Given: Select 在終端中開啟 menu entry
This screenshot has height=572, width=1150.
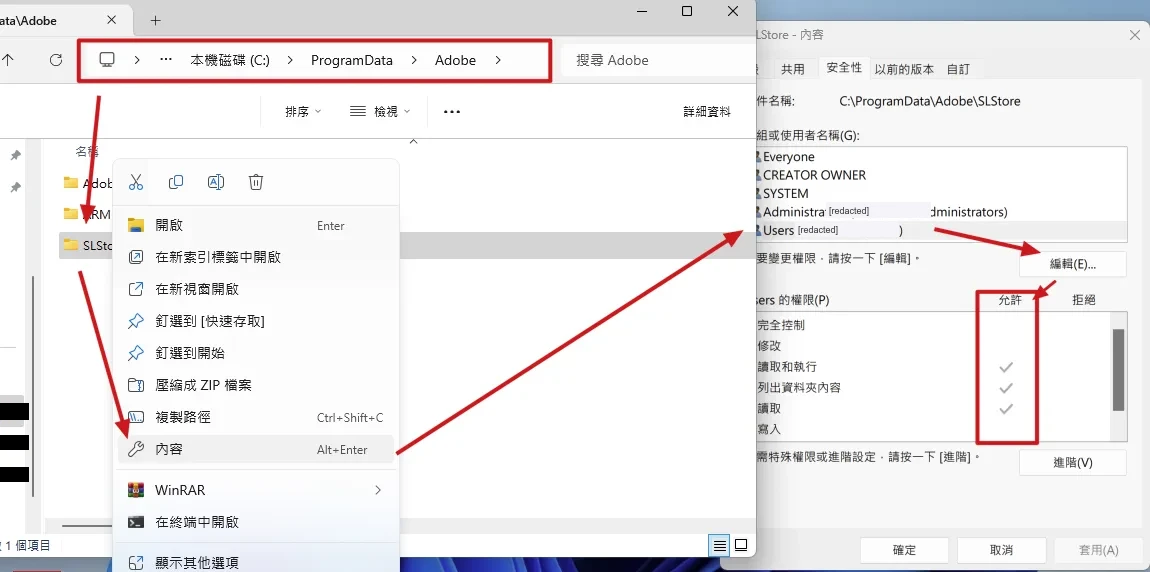Looking at the screenshot, I should (x=256, y=522).
